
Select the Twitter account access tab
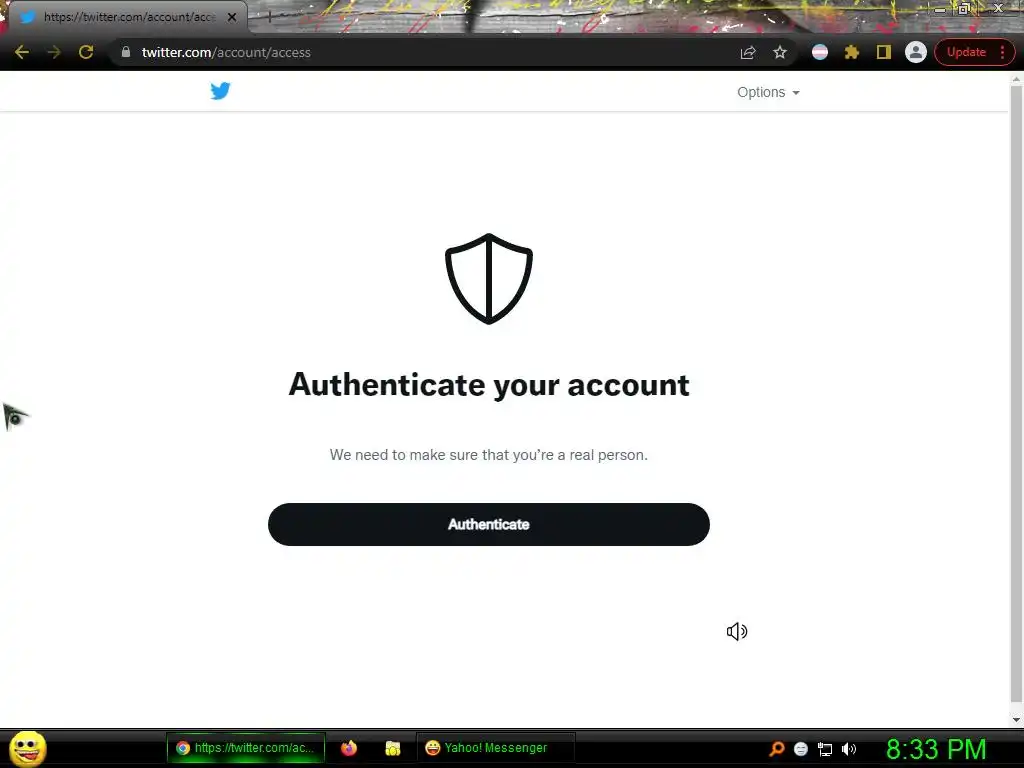tap(129, 17)
